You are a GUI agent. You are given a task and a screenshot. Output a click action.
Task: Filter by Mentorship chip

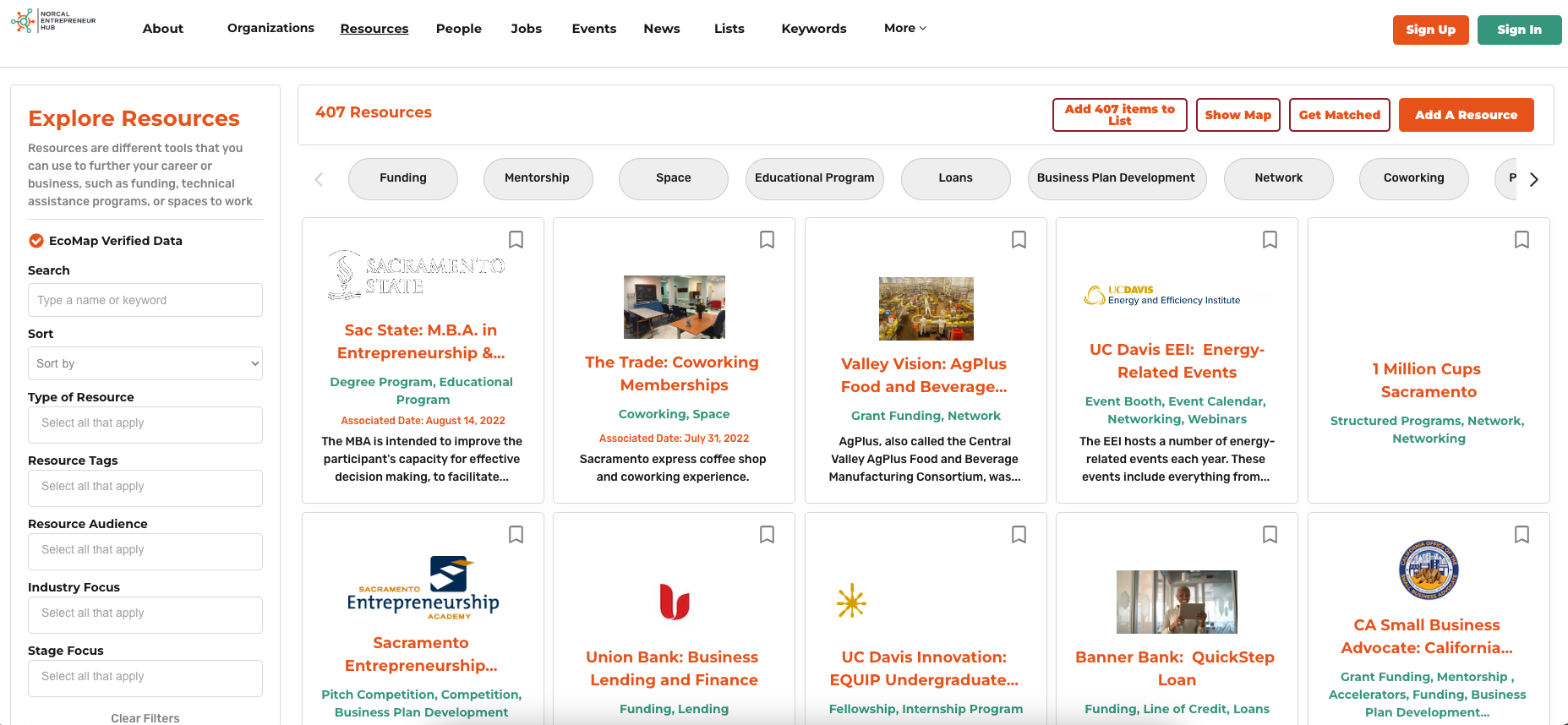pos(538,179)
